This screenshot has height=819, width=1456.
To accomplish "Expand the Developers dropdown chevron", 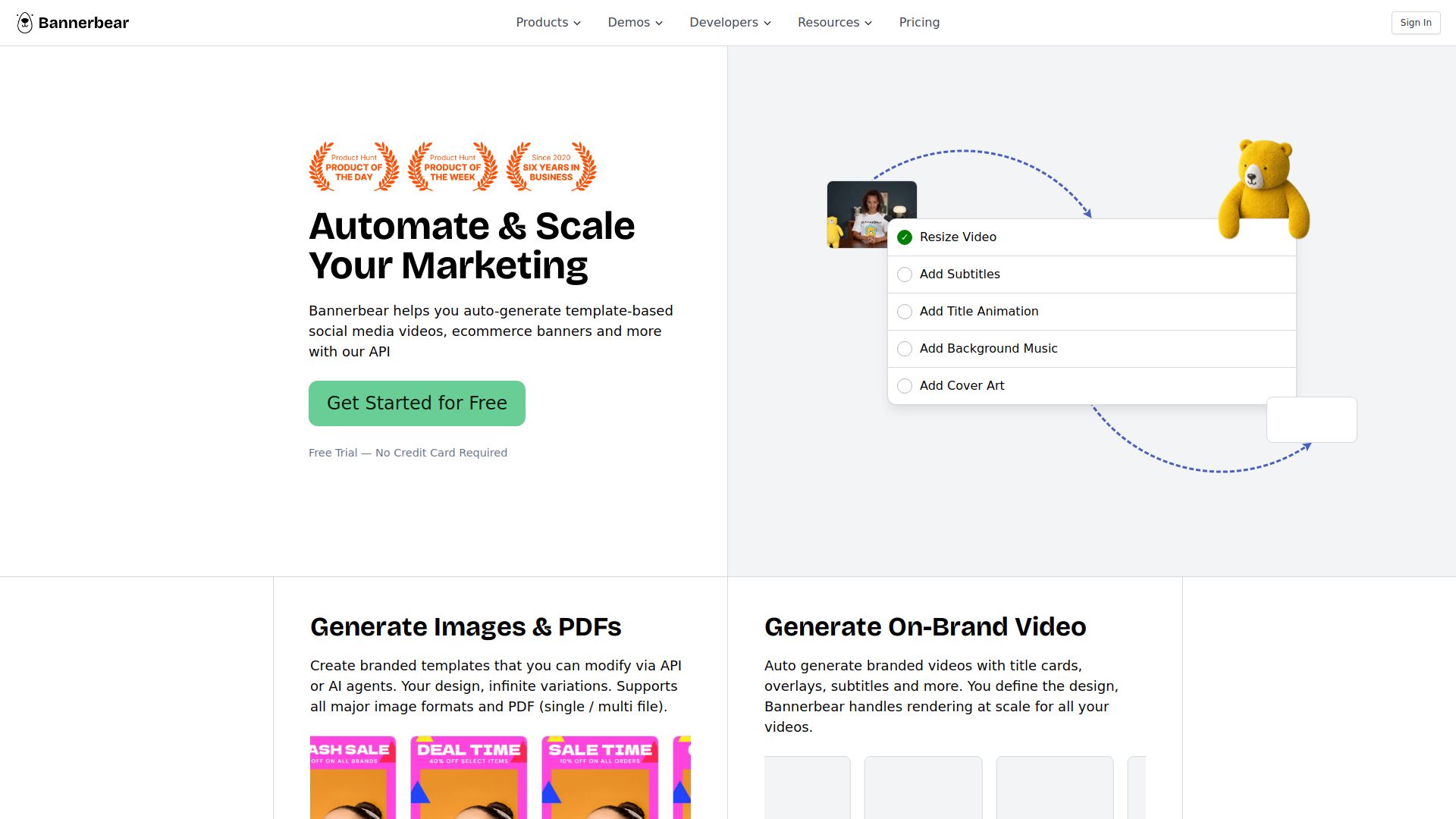I will click(767, 24).
